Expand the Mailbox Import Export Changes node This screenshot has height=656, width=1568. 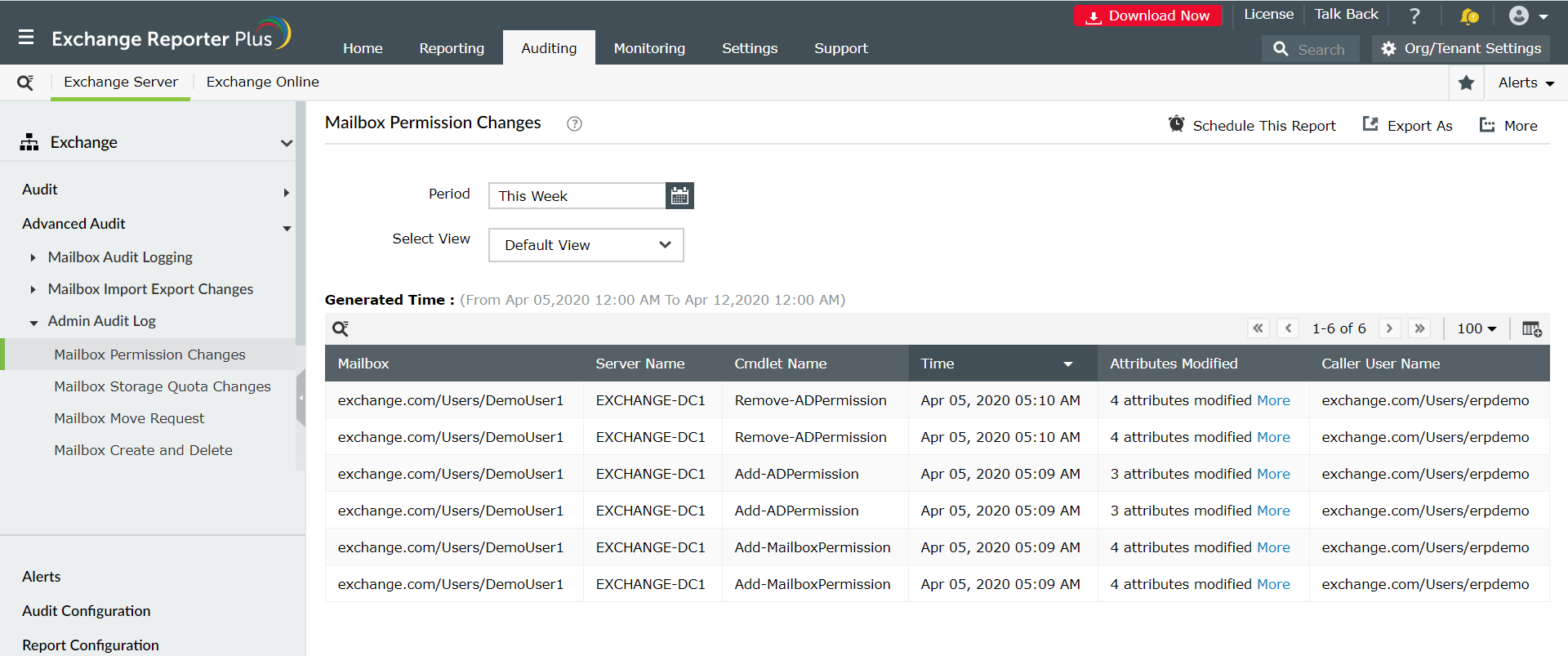tap(33, 289)
